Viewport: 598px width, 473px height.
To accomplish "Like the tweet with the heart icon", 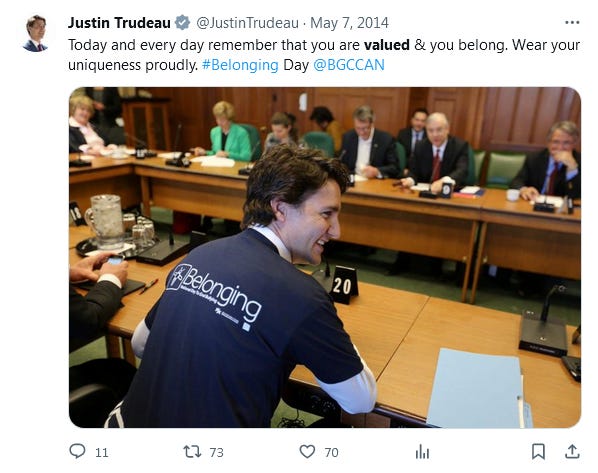I will (x=307, y=452).
